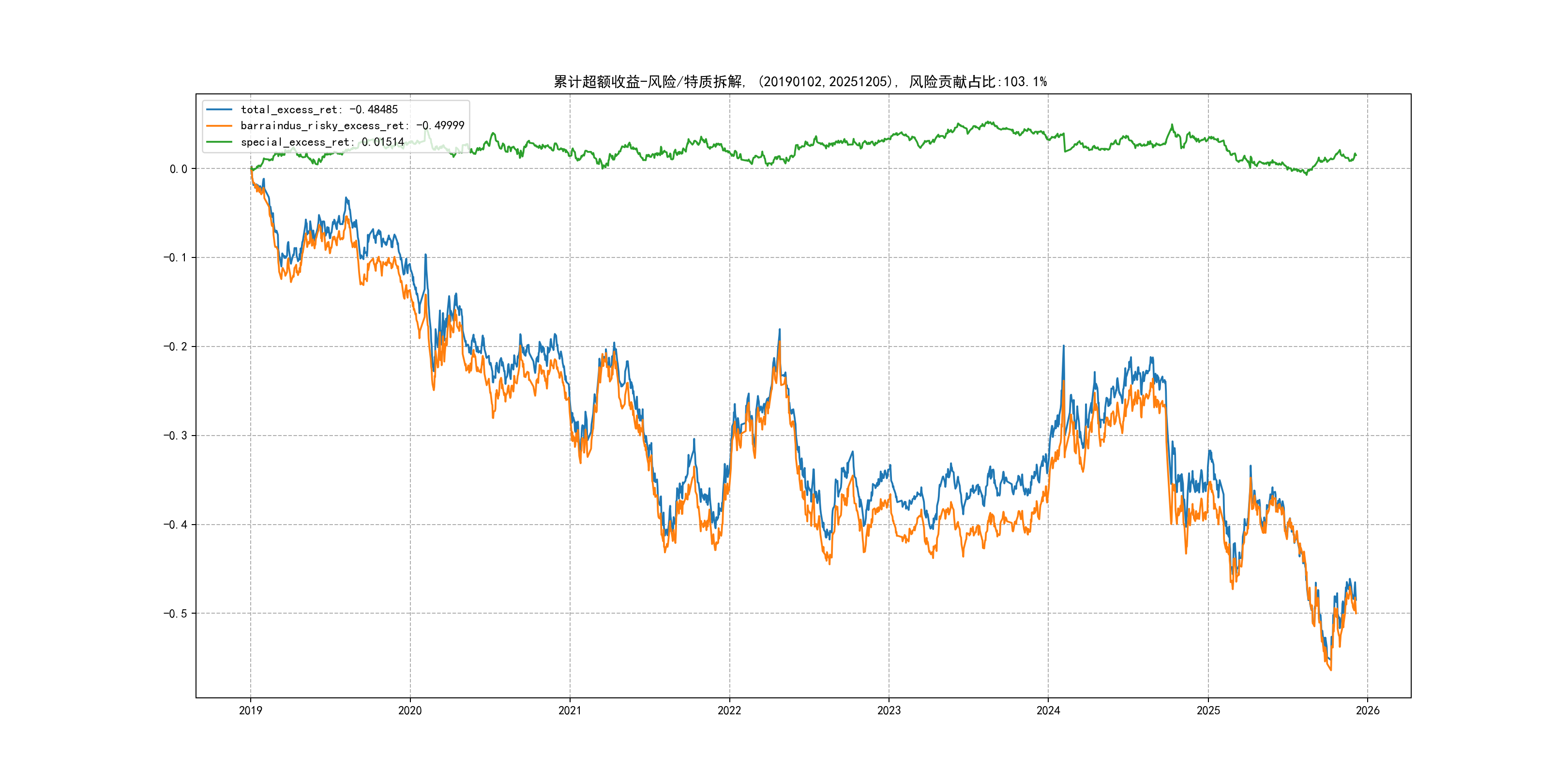Click the -0.5 y-axis tick label
The height and width of the screenshot is (784, 1568).
click(x=175, y=614)
